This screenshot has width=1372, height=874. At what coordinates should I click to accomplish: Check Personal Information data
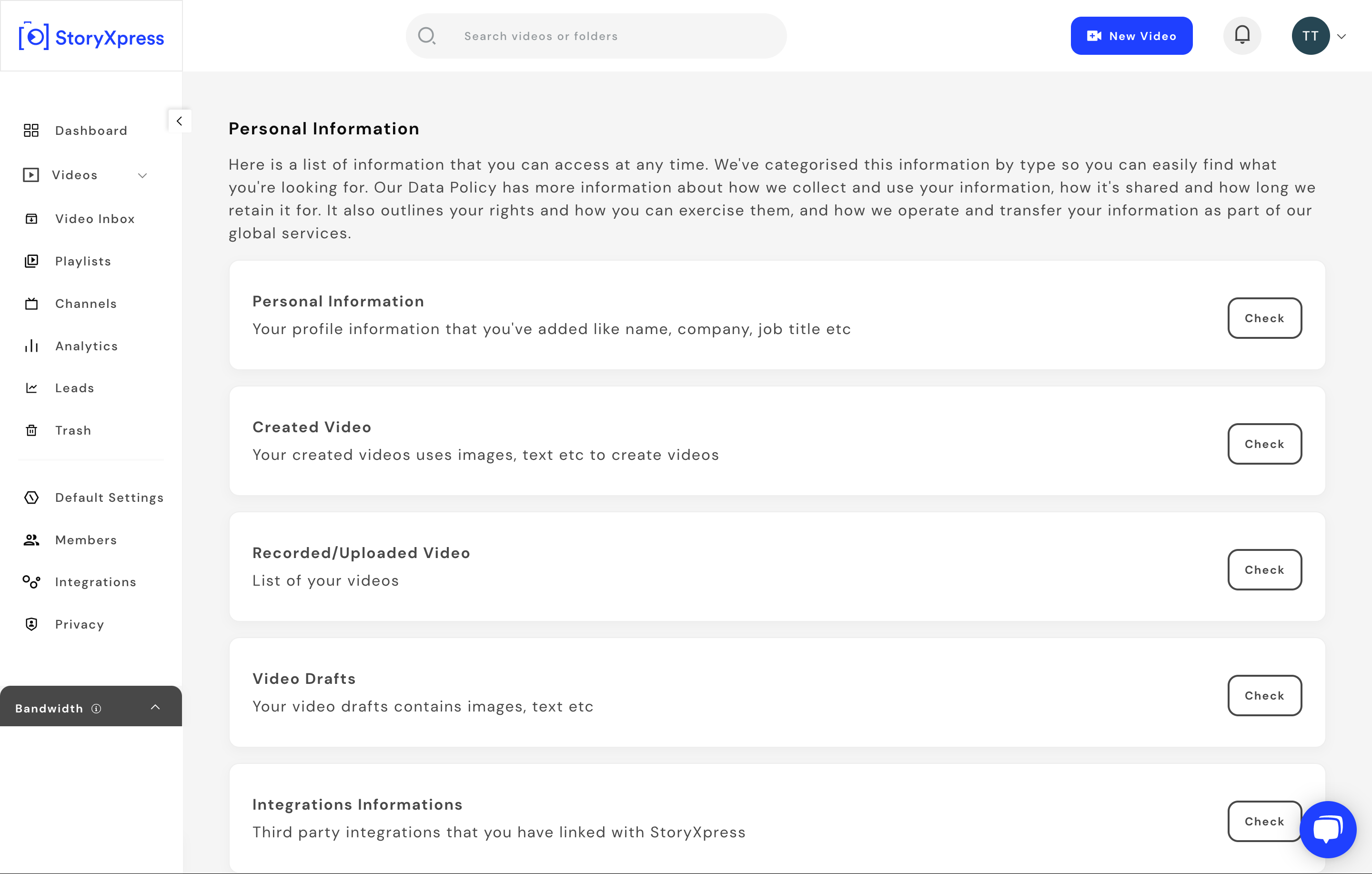pyautogui.click(x=1264, y=318)
